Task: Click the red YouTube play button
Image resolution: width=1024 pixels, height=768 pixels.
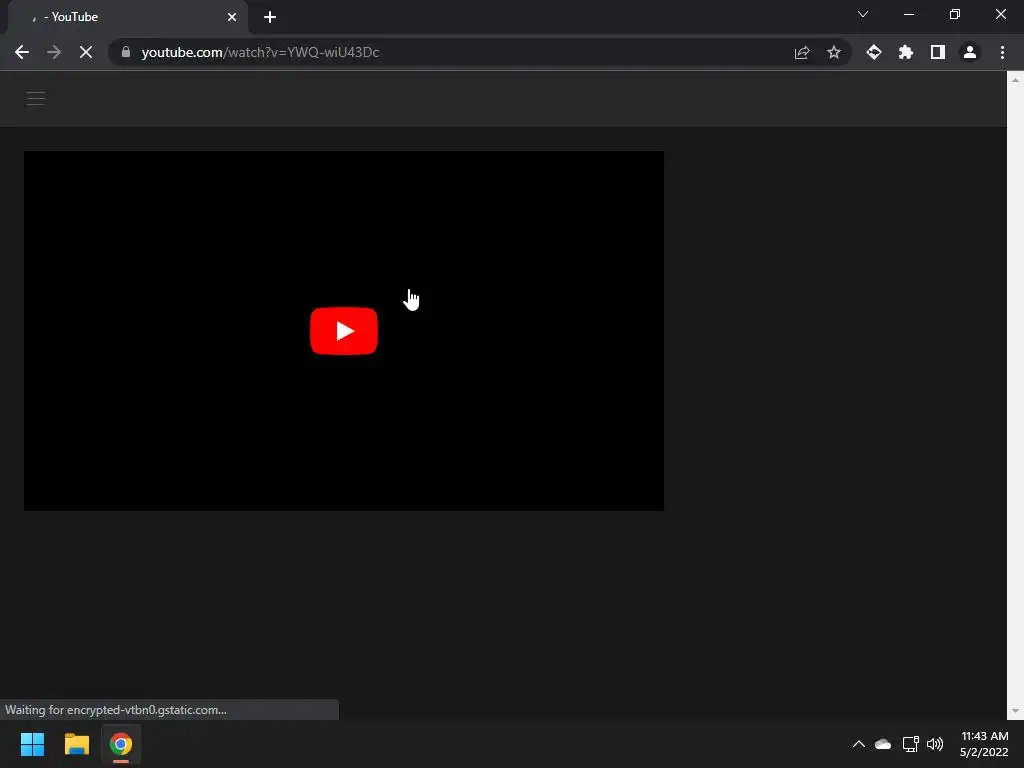Action: 344,331
